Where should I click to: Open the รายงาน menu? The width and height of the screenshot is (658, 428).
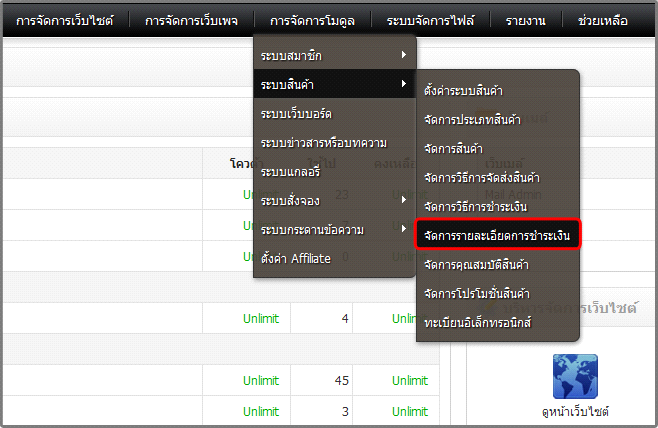pyautogui.click(x=525, y=21)
